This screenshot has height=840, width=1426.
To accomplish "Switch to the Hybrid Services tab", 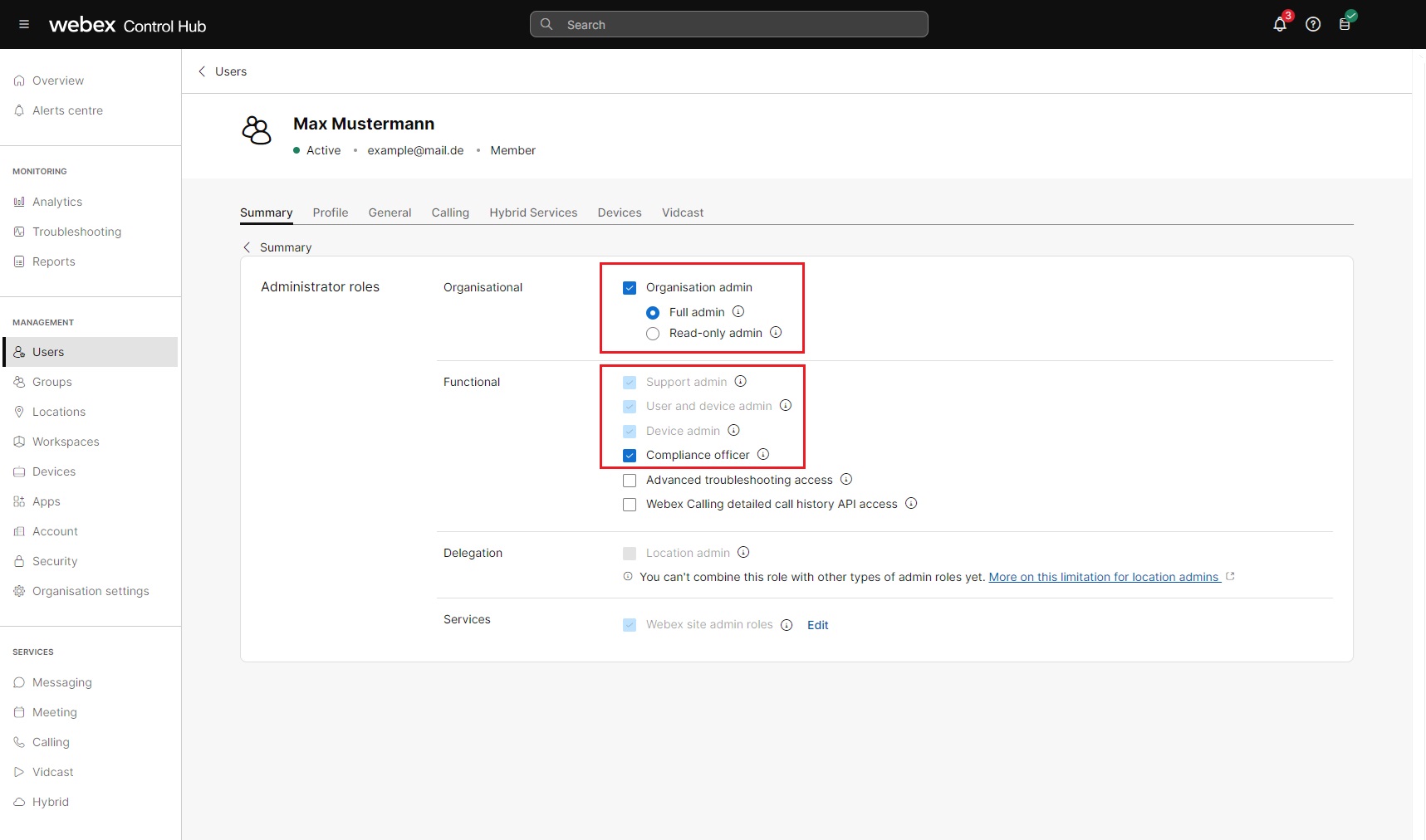I will coord(533,212).
